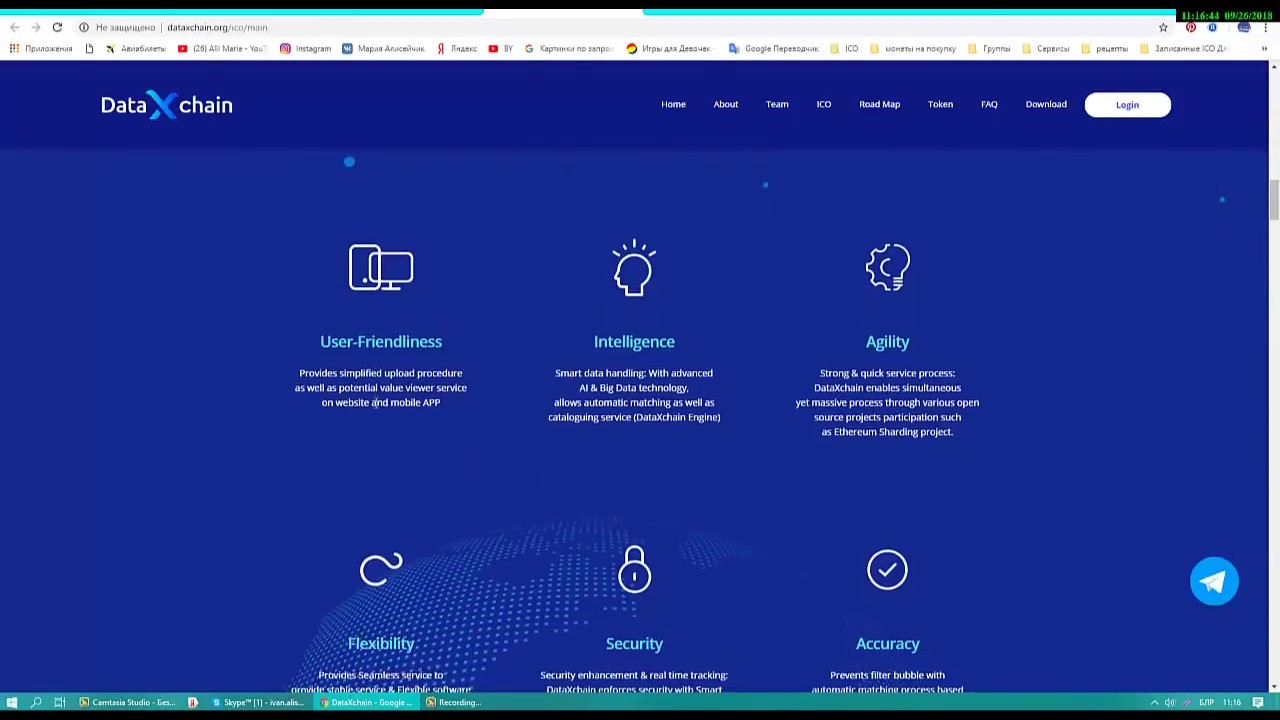The height and width of the screenshot is (720, 1280).
Task: Bookmark this page with star icon
Action: coord(1163,27)
